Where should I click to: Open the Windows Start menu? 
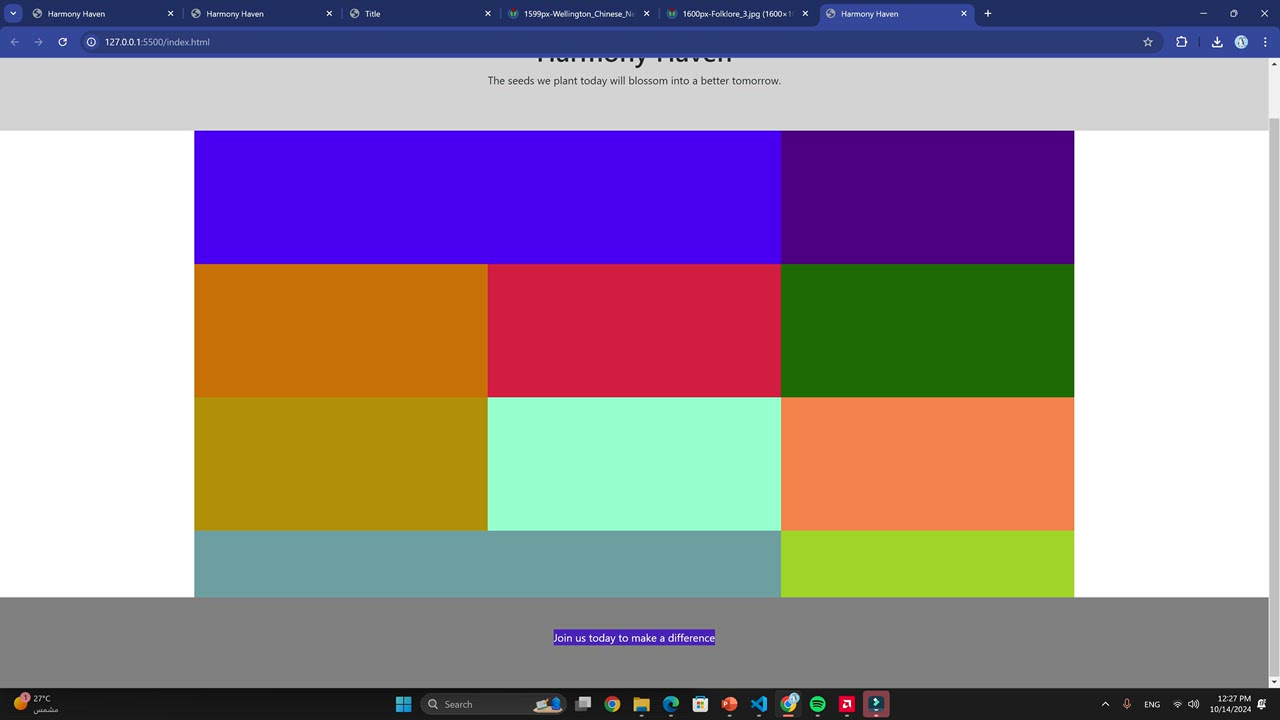[403, 704]
